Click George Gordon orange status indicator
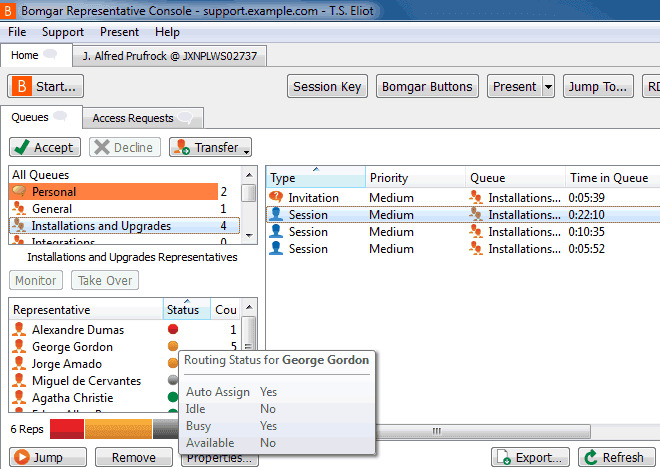 [173, 346]
